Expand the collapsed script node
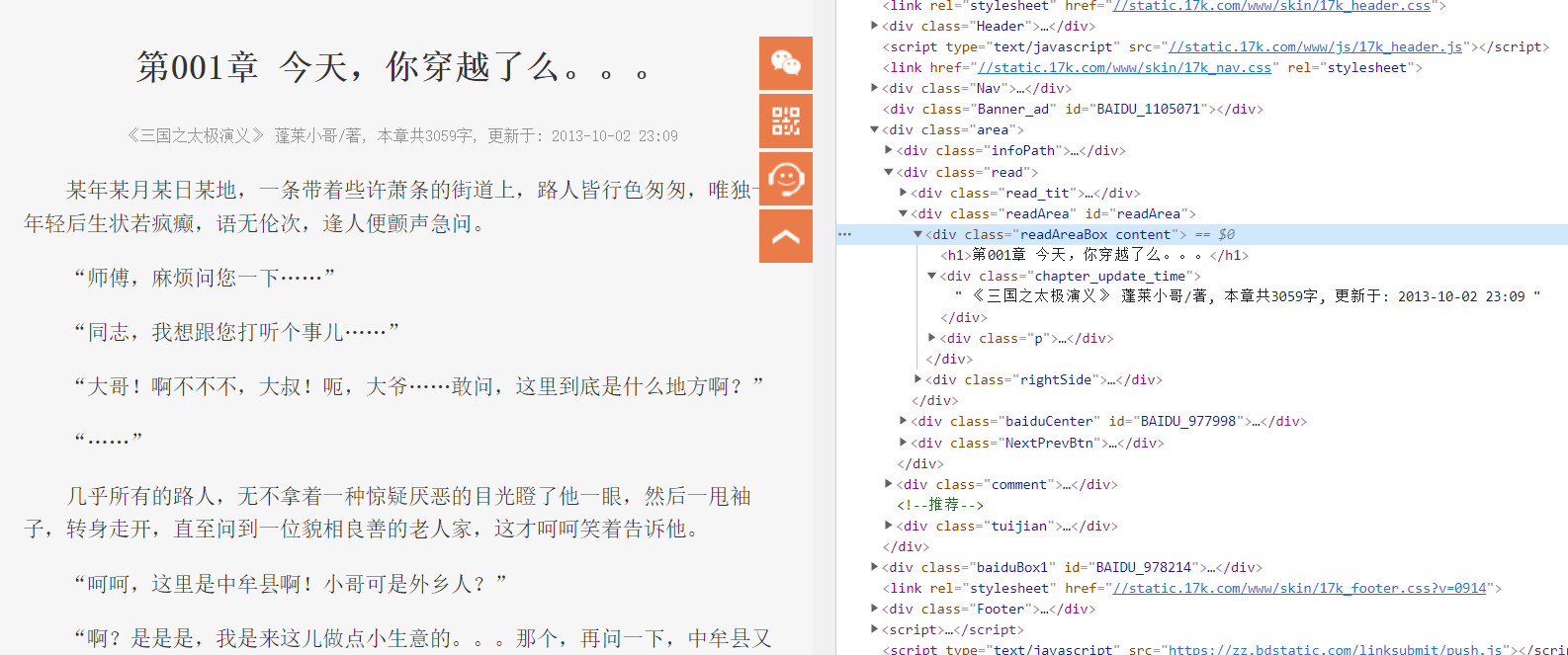This screenshot has width=1568, height=655. coord(874,629)
